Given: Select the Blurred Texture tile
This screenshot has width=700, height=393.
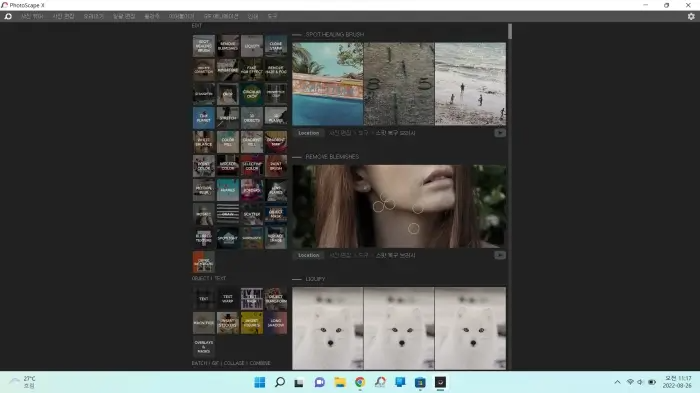Looking at the screenshot, I should (204, 238).
